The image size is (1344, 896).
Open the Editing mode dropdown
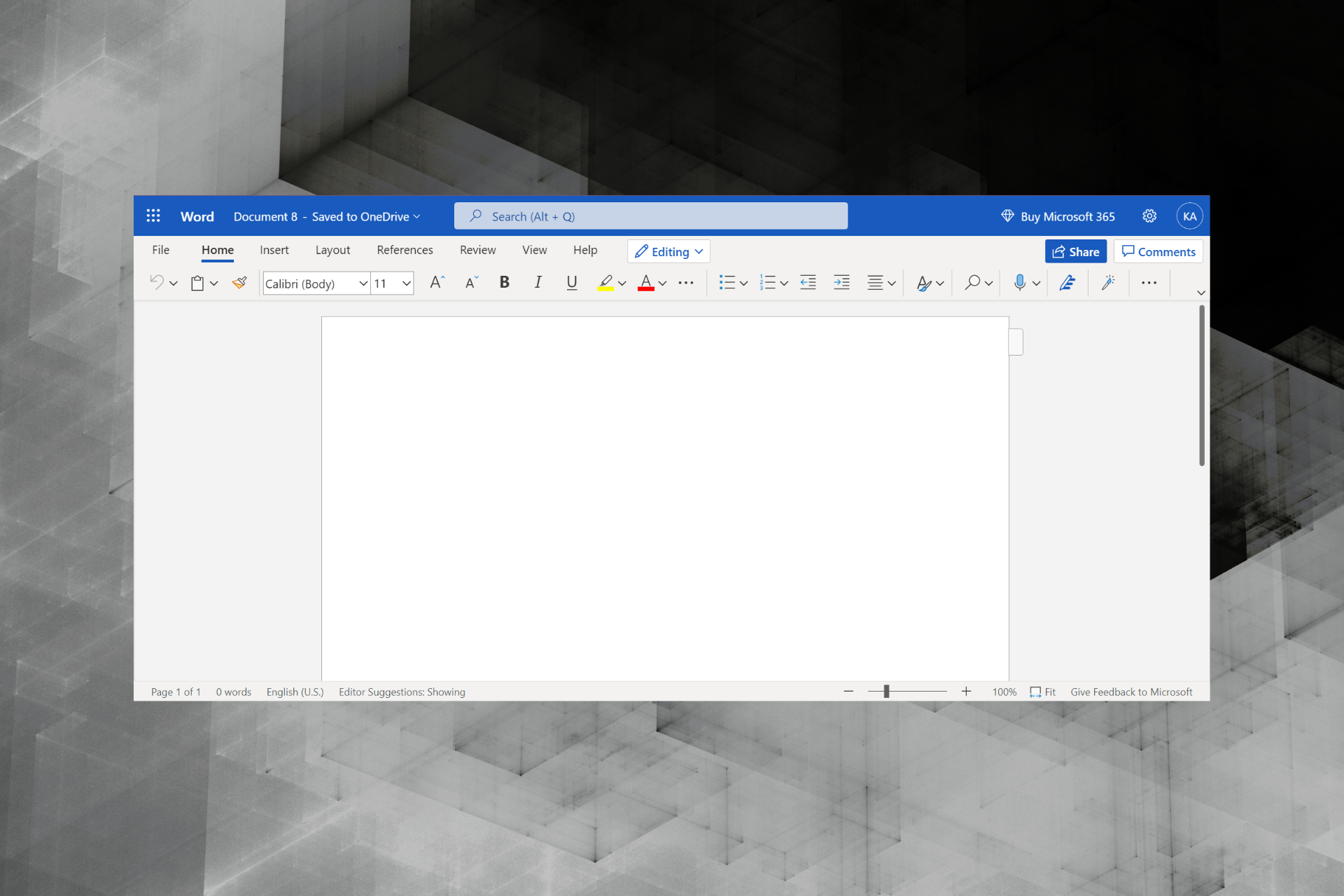coord(668,252)
